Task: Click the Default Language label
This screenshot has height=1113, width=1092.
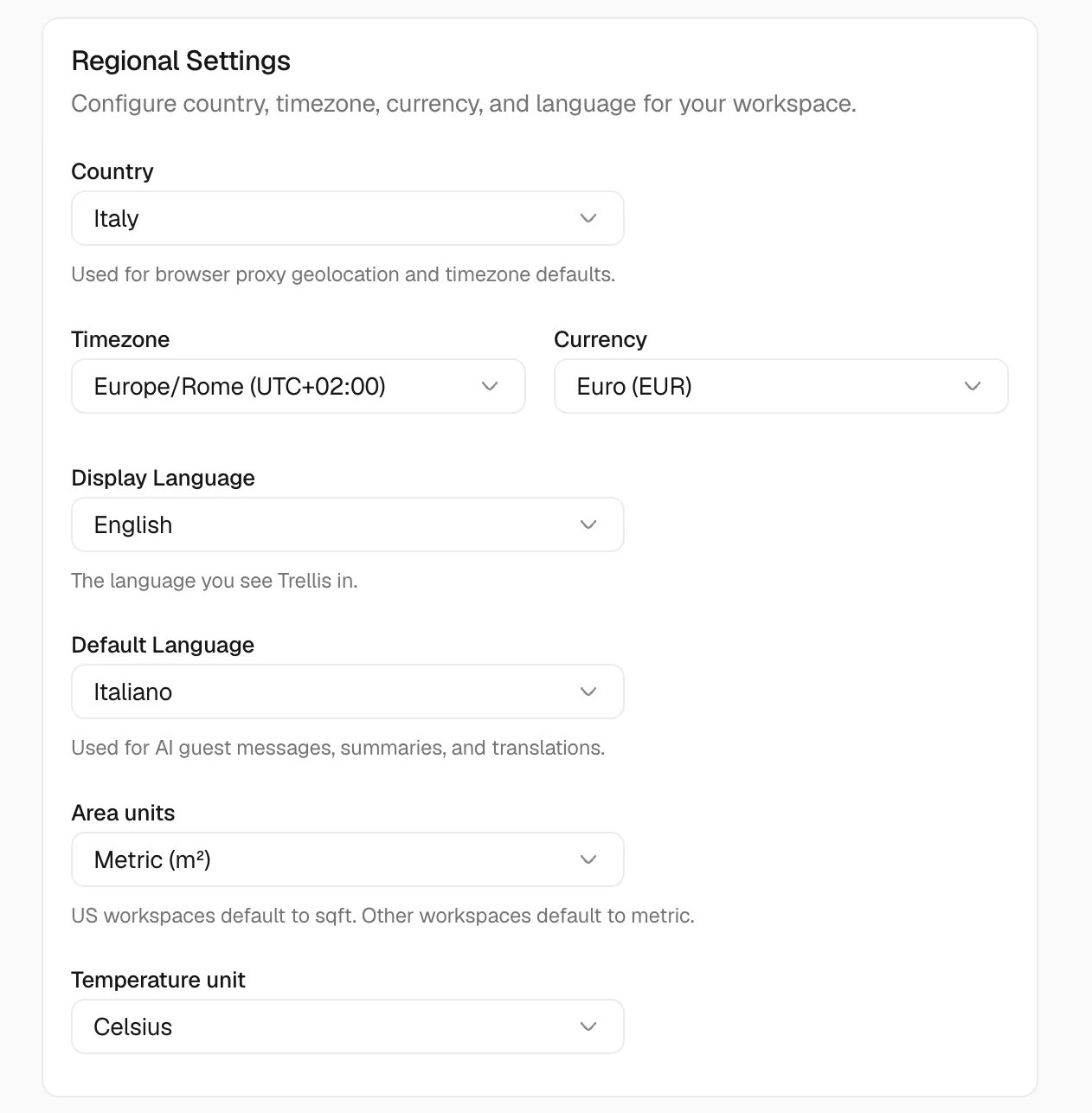Action: tap(163, 645)
